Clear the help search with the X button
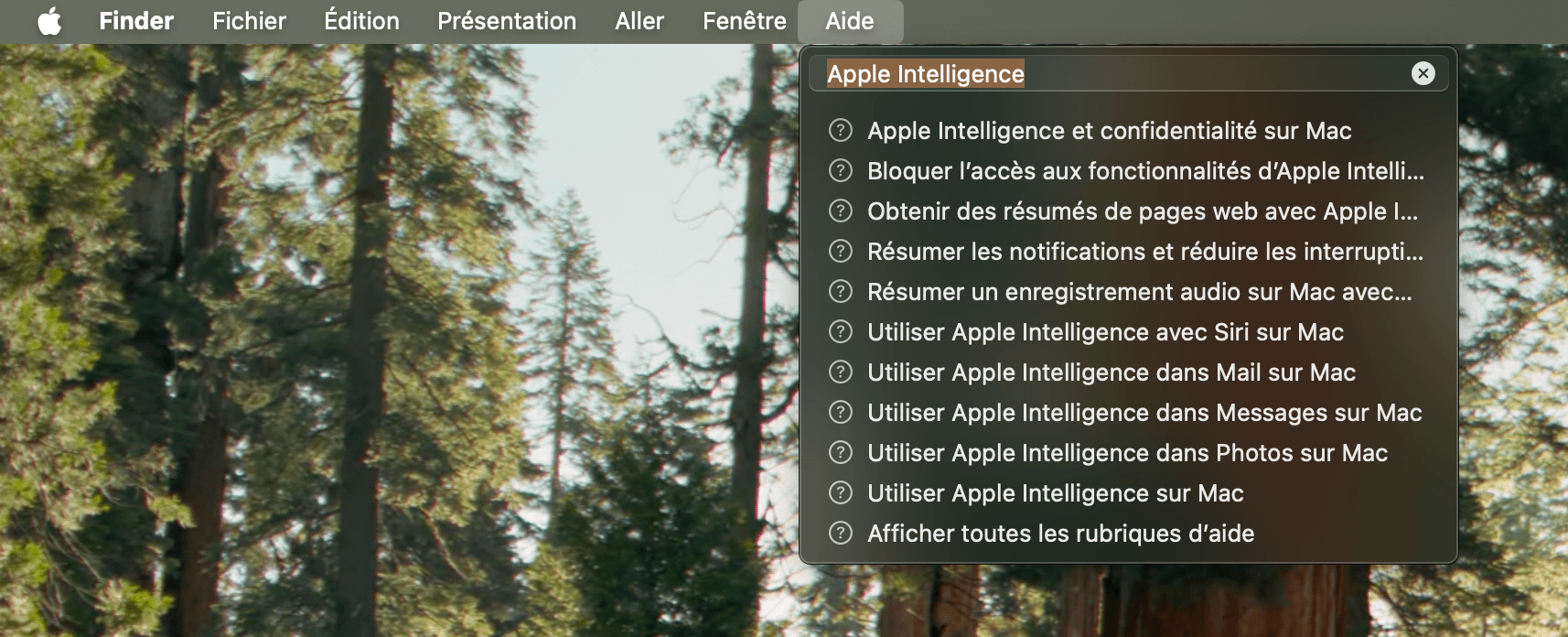Viewport: 1568px width, 637px height. pyautogui.click(x=1423, y=73)
